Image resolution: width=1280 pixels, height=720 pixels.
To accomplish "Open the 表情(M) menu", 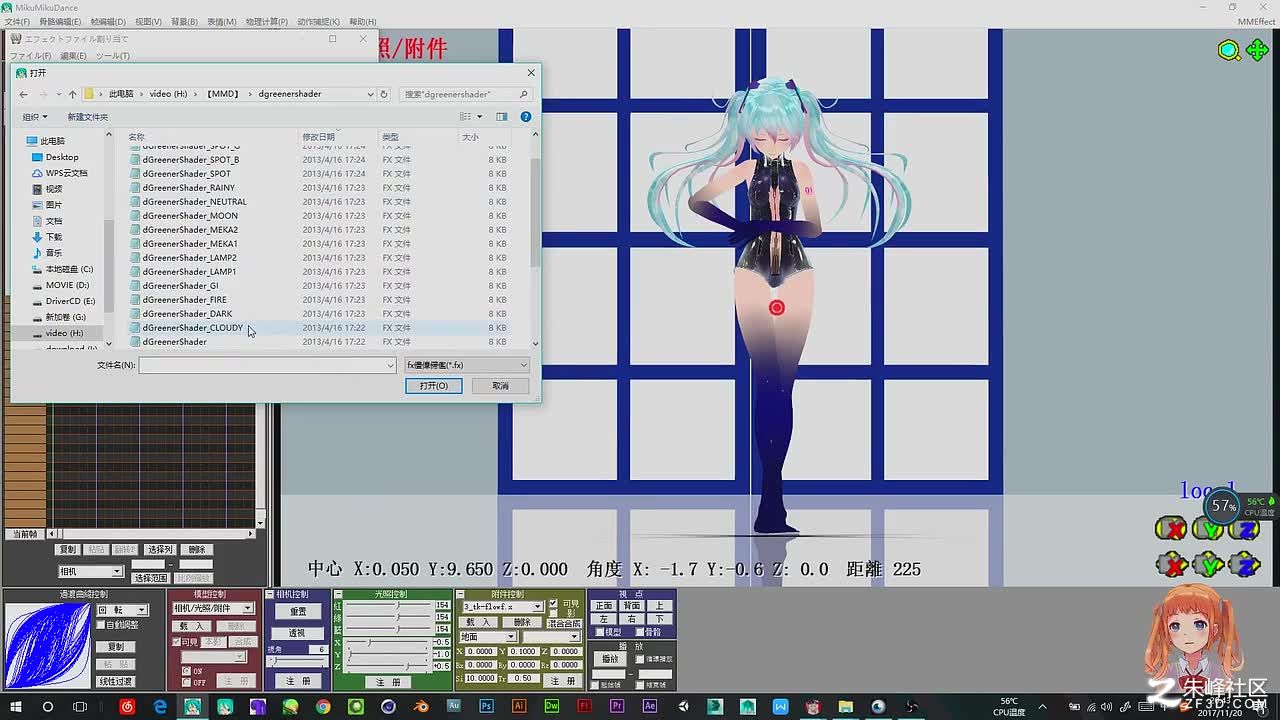I will click(222, 21).
